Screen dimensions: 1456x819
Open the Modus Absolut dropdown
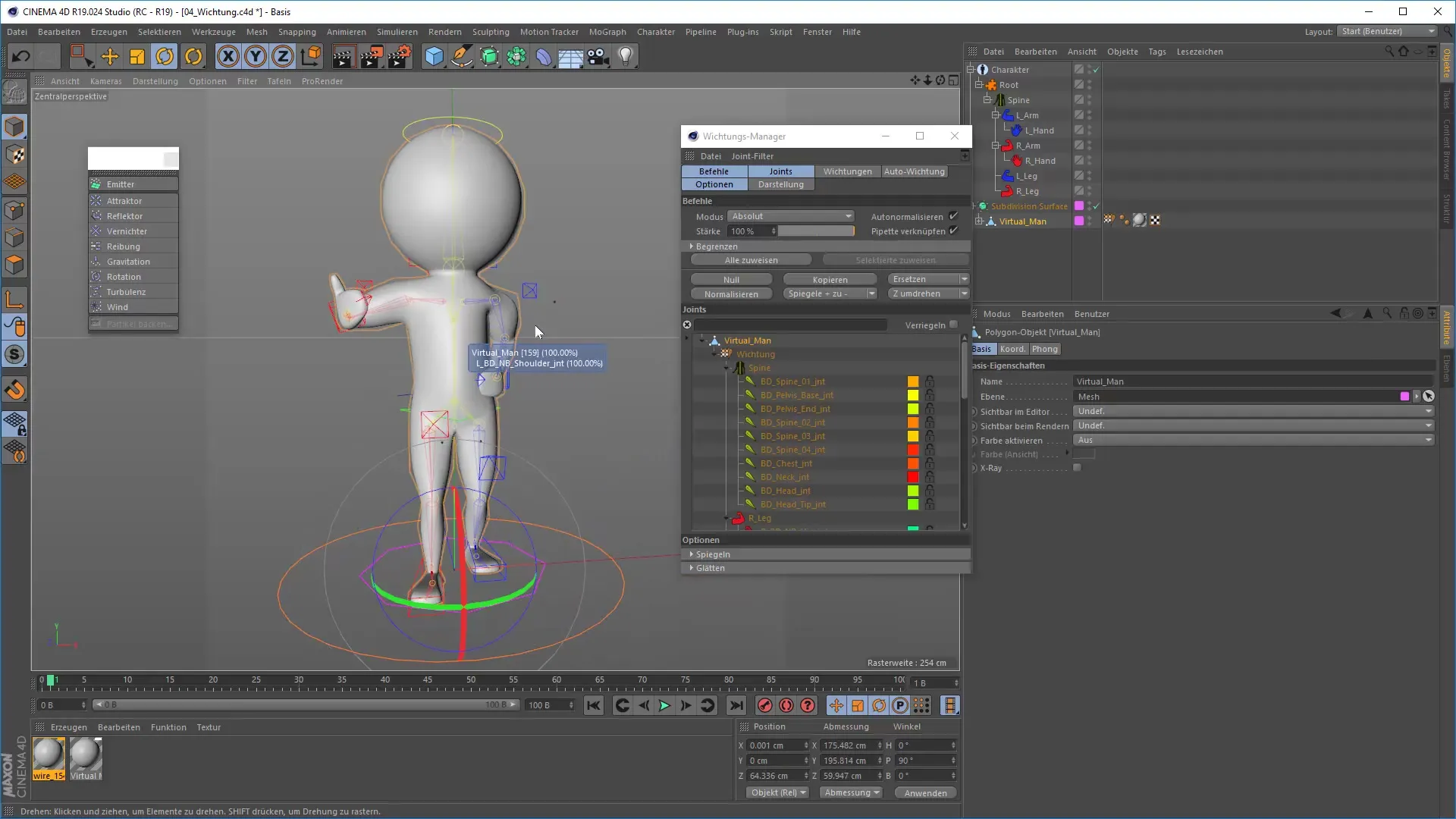click(790, 216)
